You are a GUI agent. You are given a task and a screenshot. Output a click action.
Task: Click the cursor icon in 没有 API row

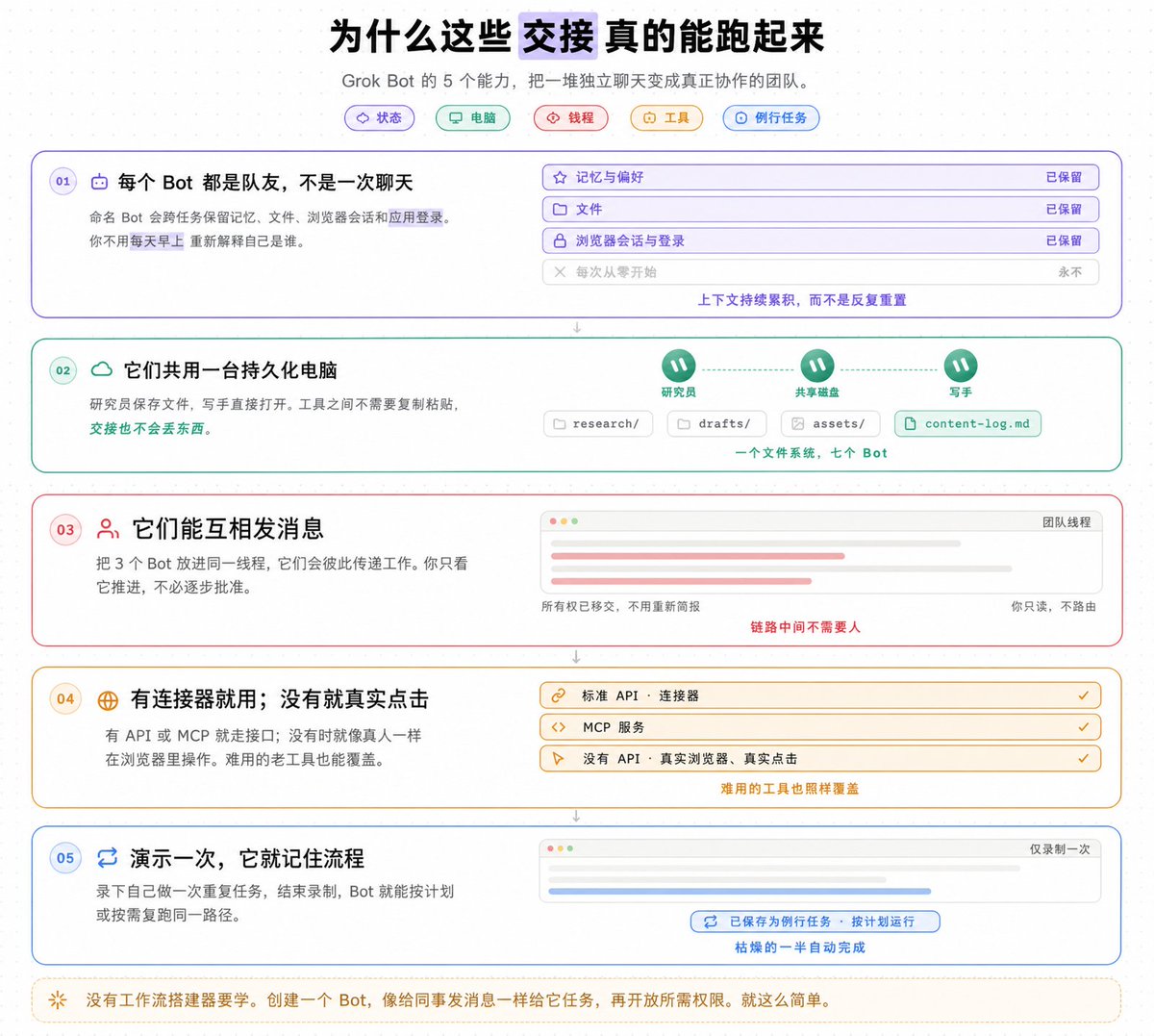tap(558, 759)
